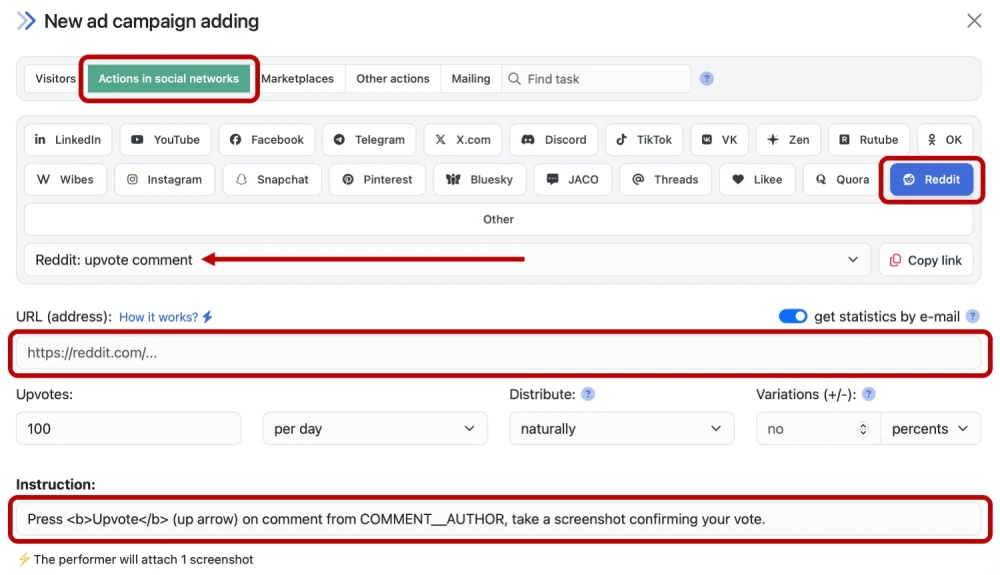Screen dimensions: 1000x575
Task: Switch to the Mailing tab
Action: 471,78
